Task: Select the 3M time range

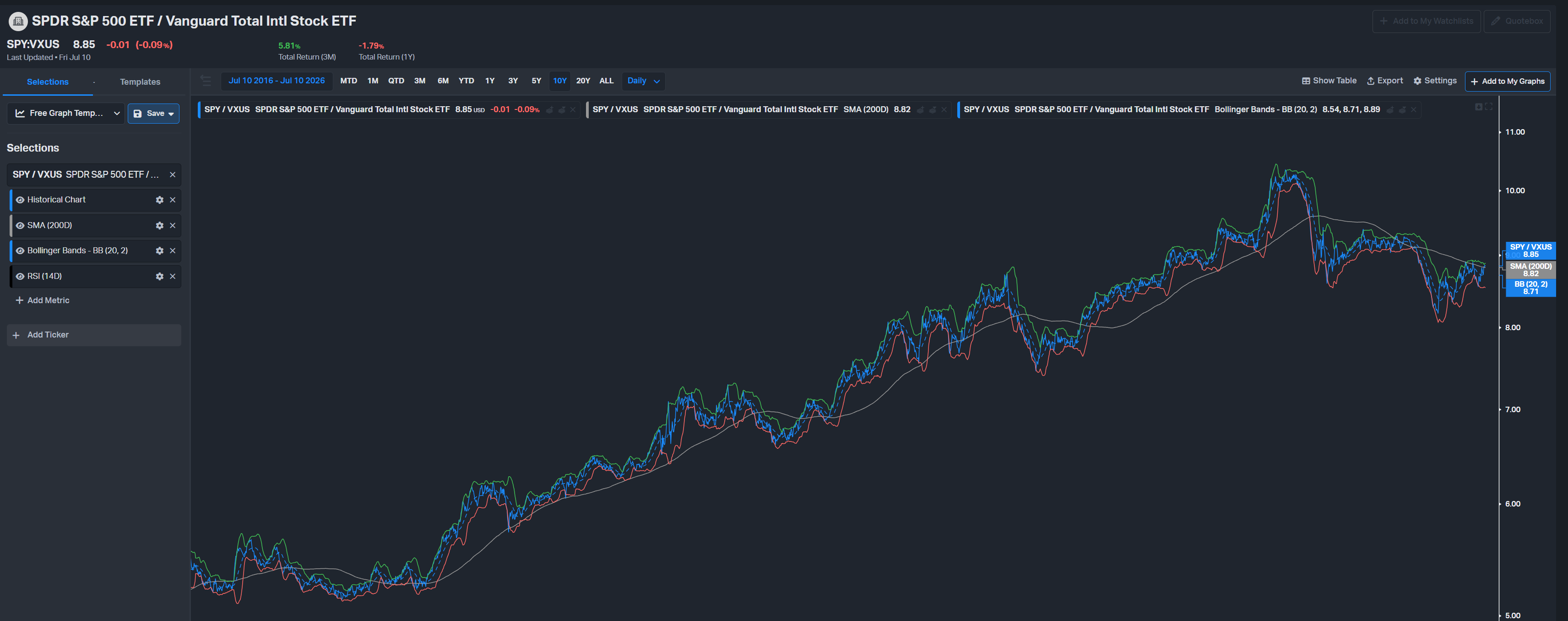Action: (x=420, y=81)
